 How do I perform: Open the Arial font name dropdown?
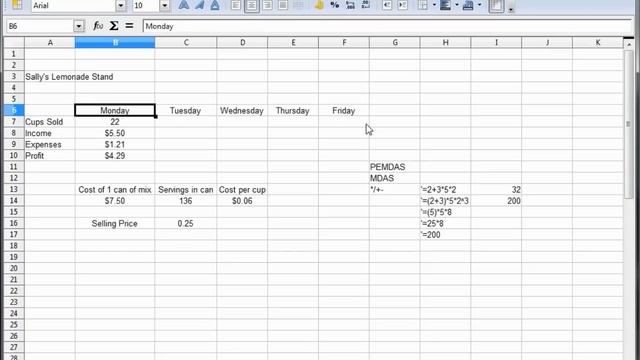point(121,5)
